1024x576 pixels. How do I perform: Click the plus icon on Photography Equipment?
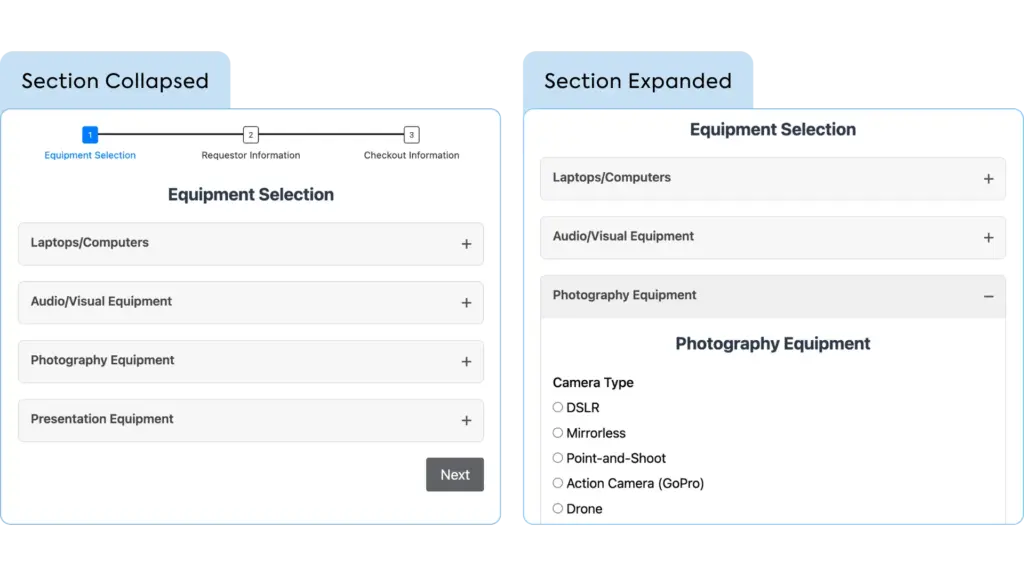click(466, 361)
